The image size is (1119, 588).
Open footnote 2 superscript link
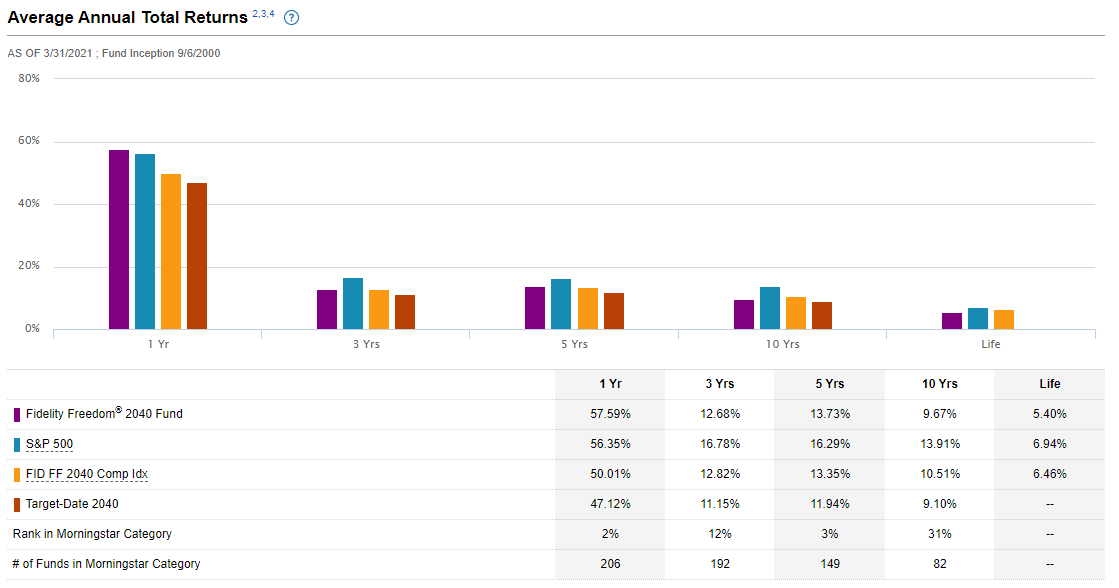point(256,13)
